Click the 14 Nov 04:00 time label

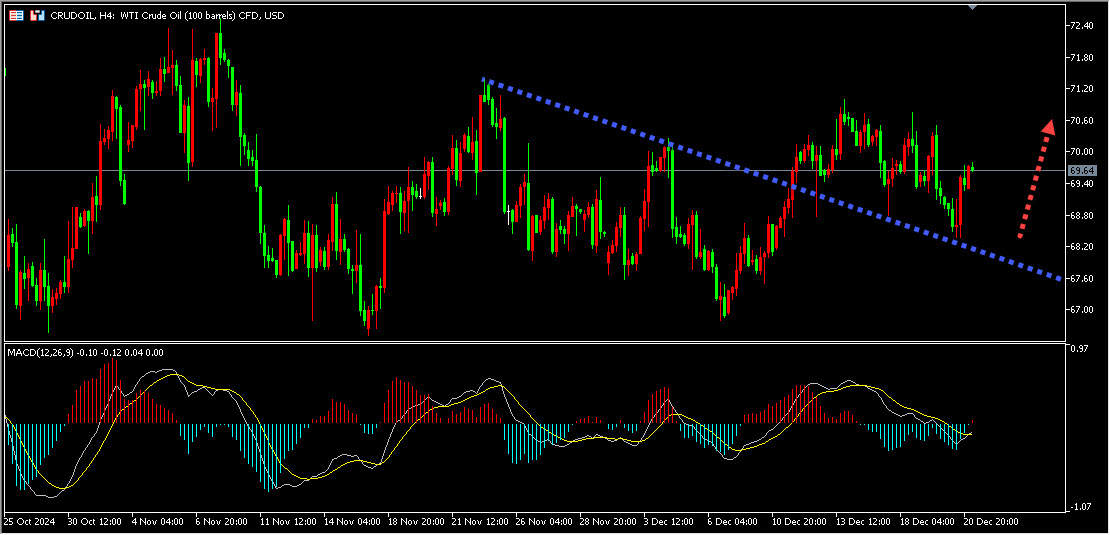pyautogui.click(x=351, y=521)
